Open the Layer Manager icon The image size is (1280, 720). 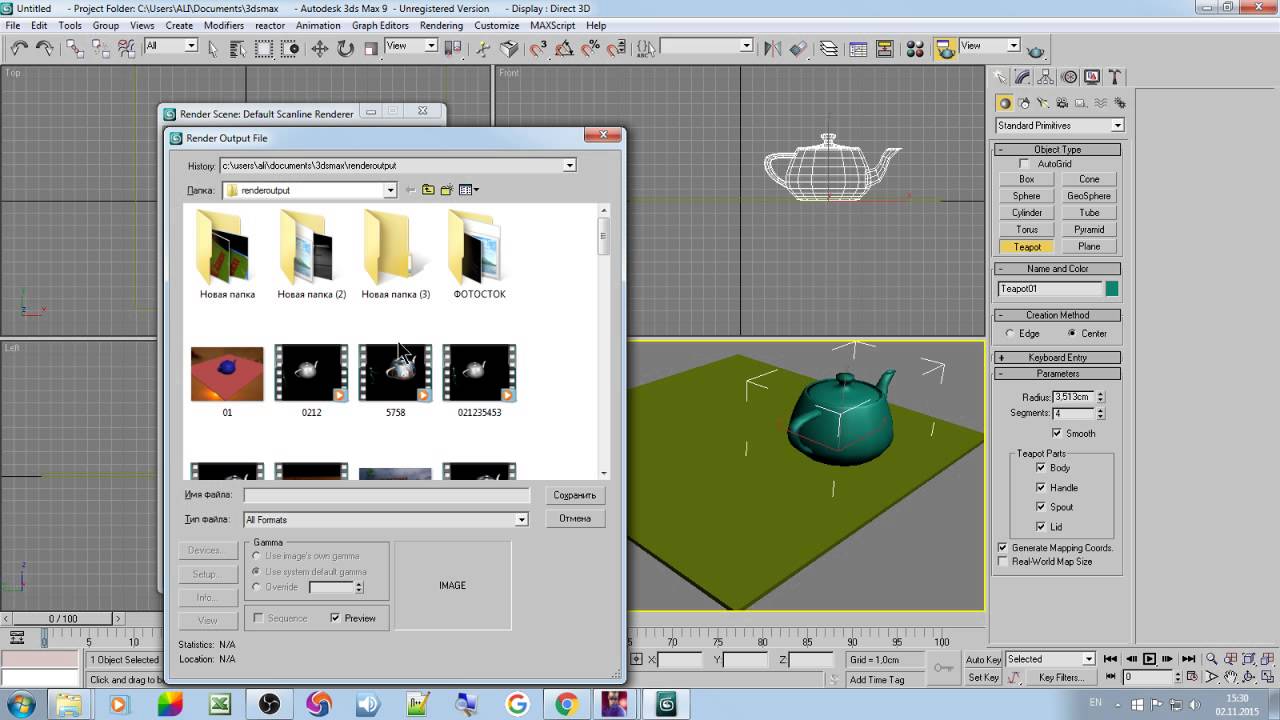829,48
